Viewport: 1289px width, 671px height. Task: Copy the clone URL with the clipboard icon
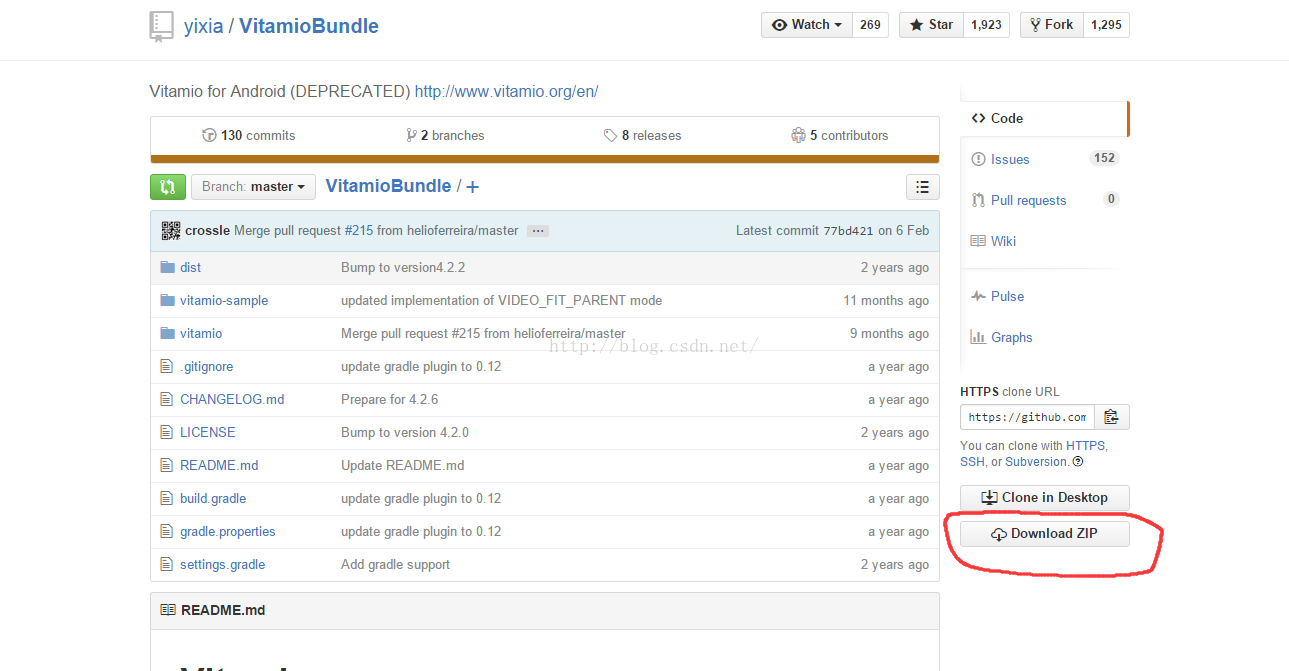pos(1111,417)
